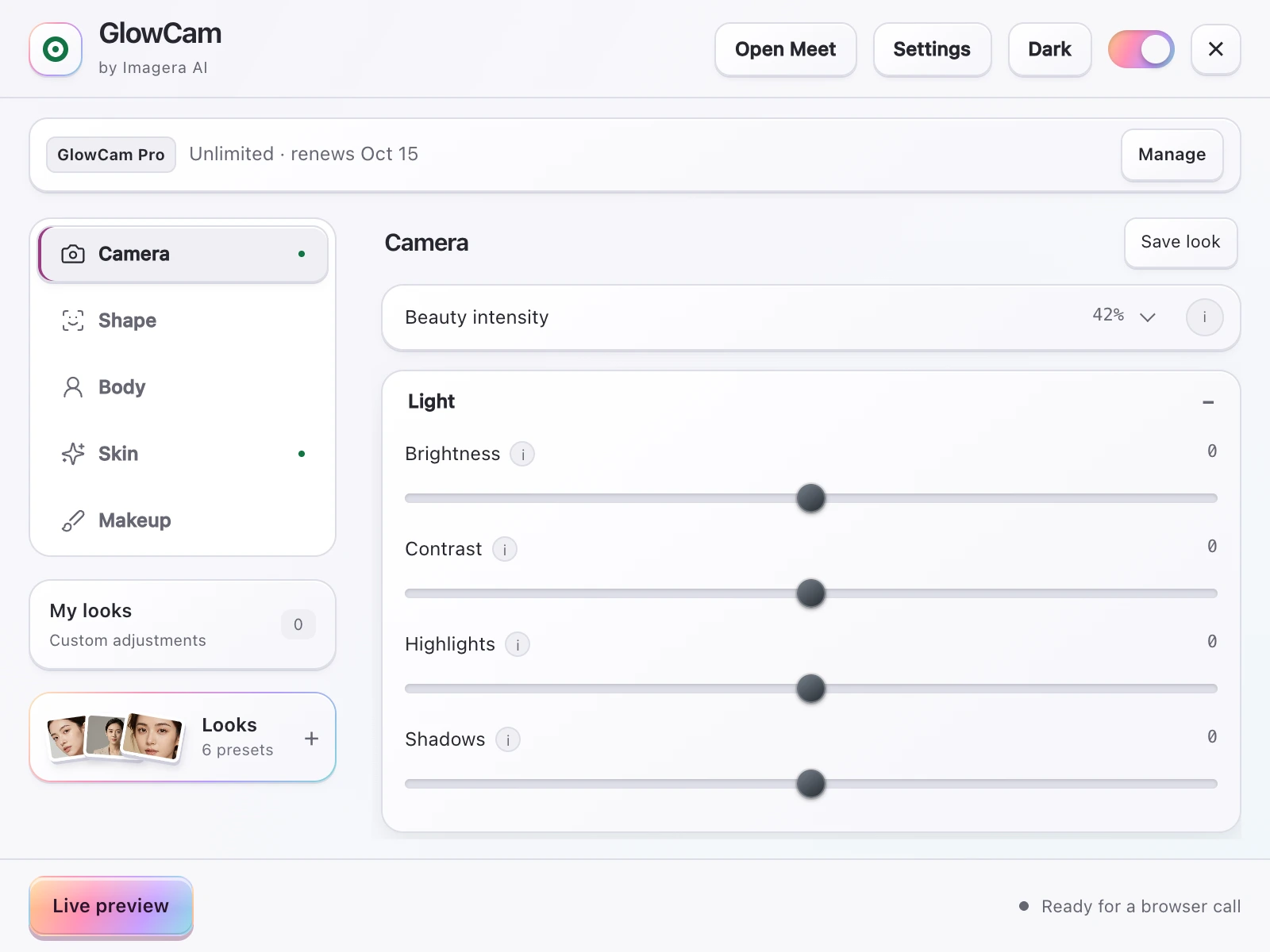Open info for Beauty intensity
The width and height of the screenshot is (1270, 952).
1204,317
